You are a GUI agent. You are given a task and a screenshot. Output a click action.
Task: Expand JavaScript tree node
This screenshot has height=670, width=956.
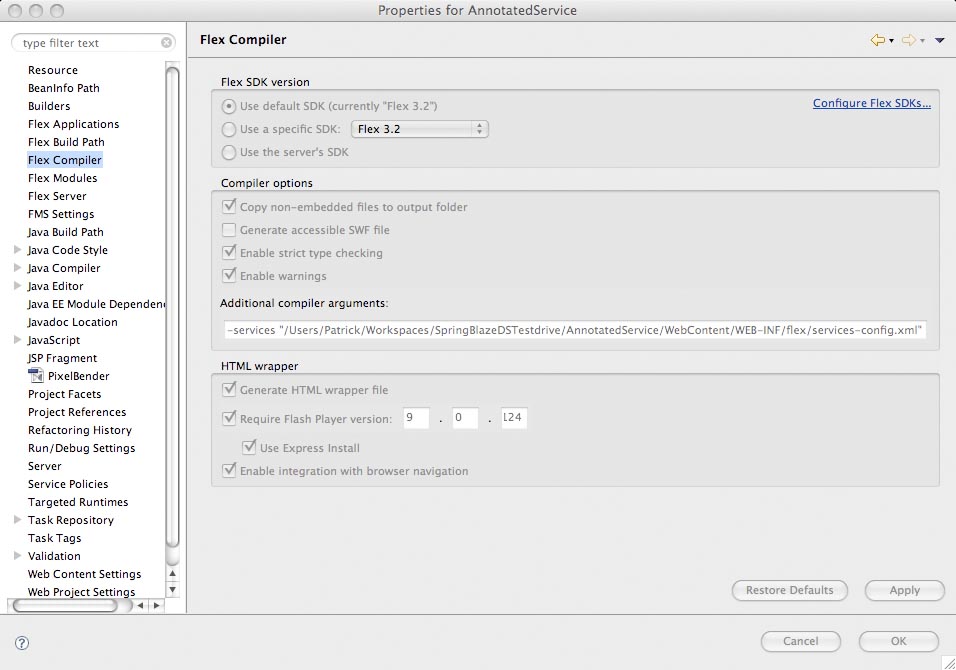point(18,340)
